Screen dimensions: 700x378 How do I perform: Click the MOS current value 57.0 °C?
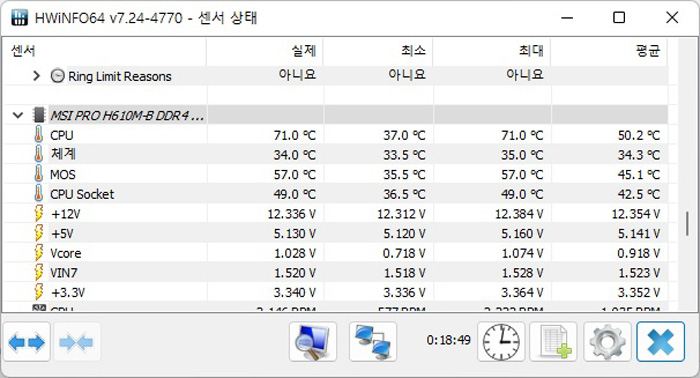tap(295, 174)
